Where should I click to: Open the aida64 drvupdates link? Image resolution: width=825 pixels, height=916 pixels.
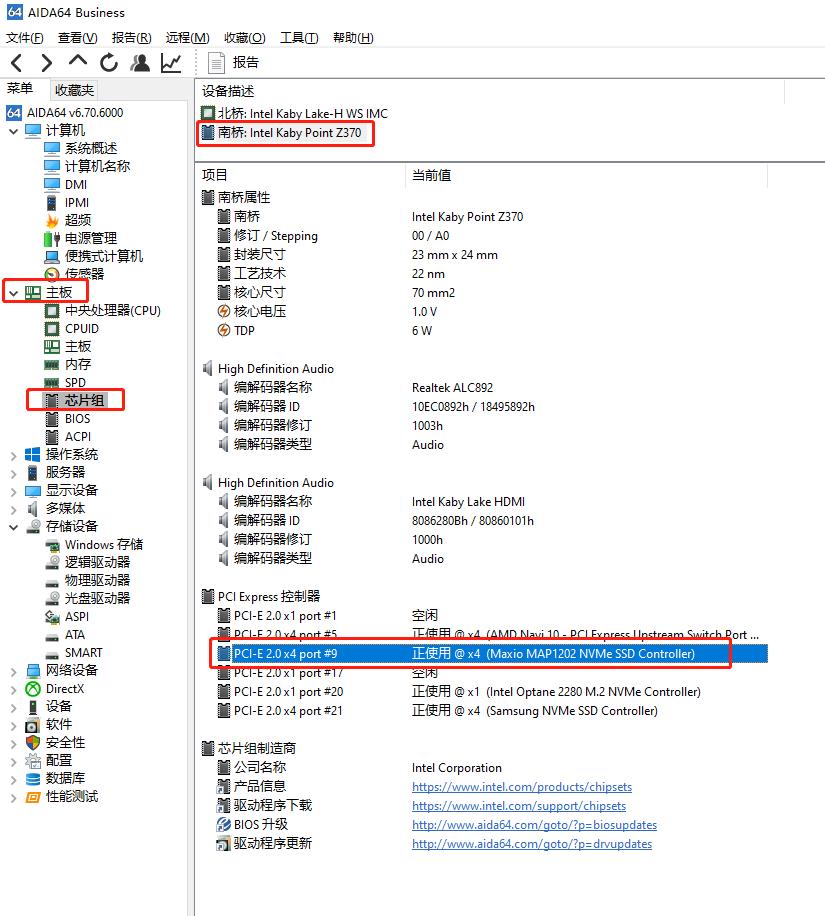(532, 845)
